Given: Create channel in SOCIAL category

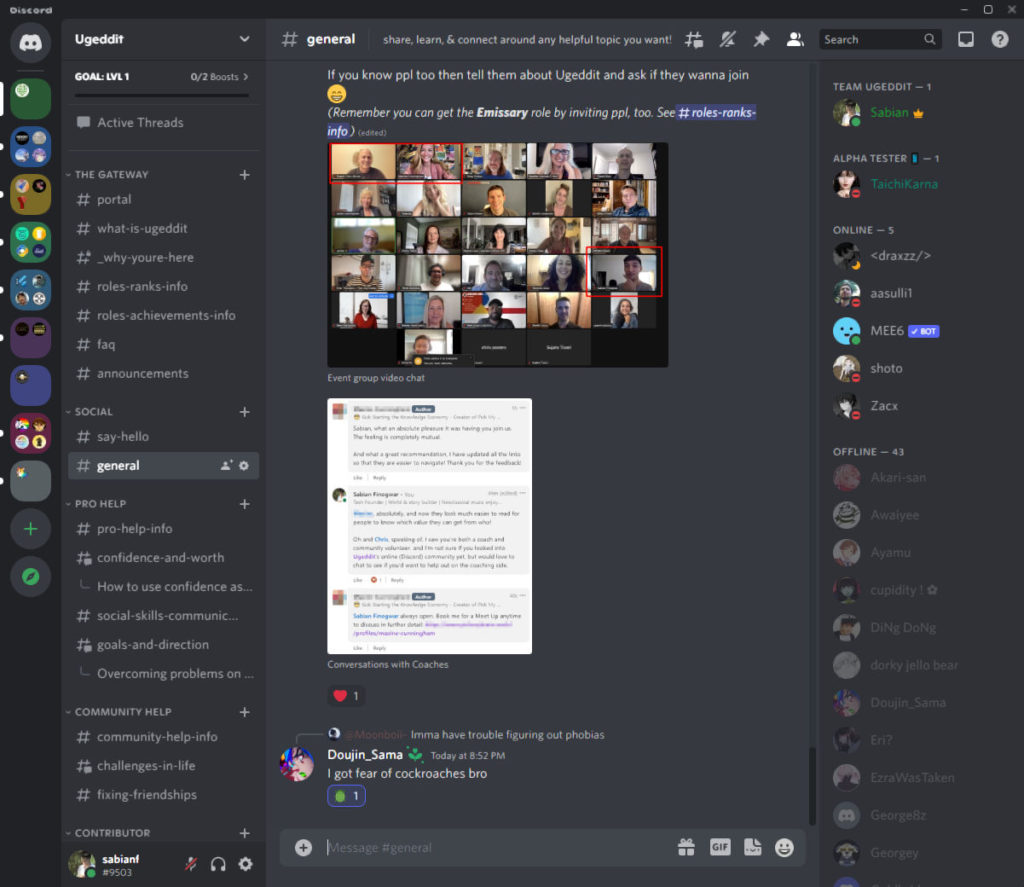Looking at the screenshot, I should click(x=244, y=411).
